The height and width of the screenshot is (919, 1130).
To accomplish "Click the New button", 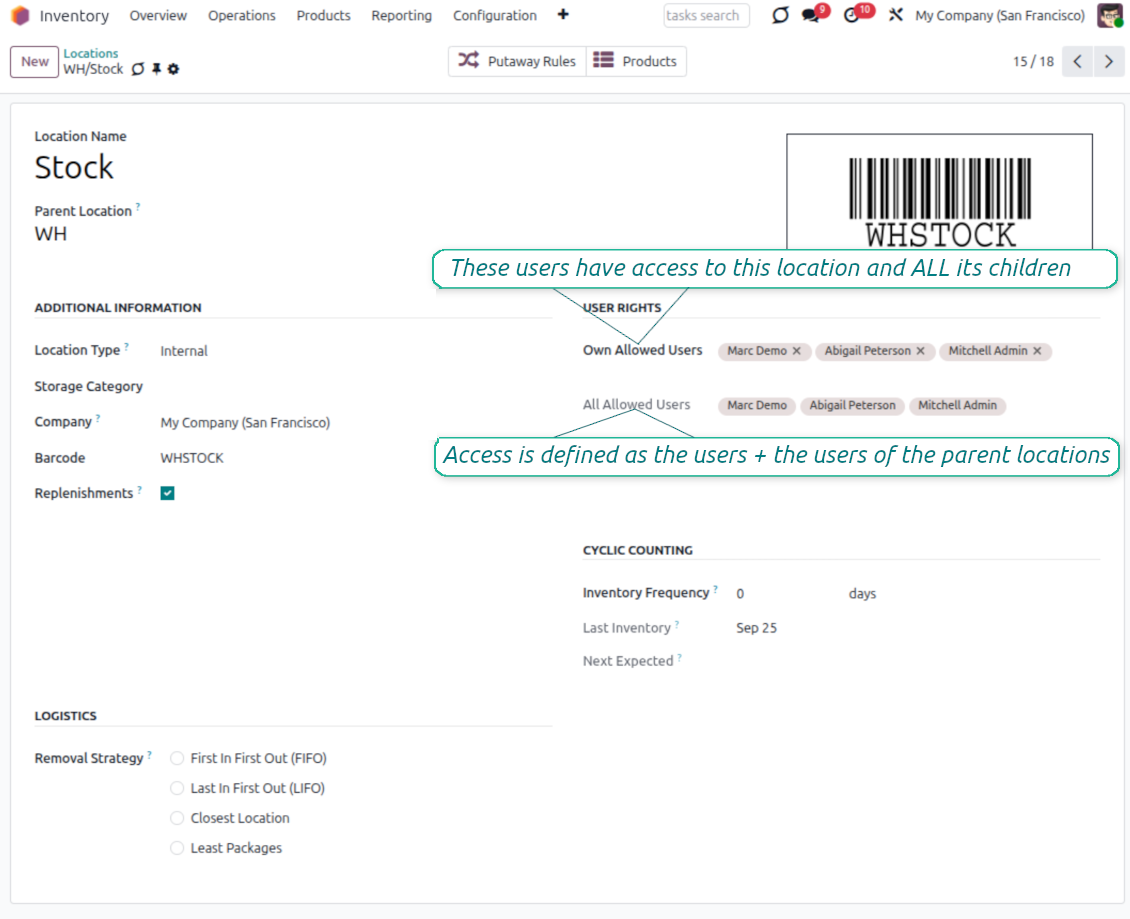I will pyautogui.click(x=34, y=61).
